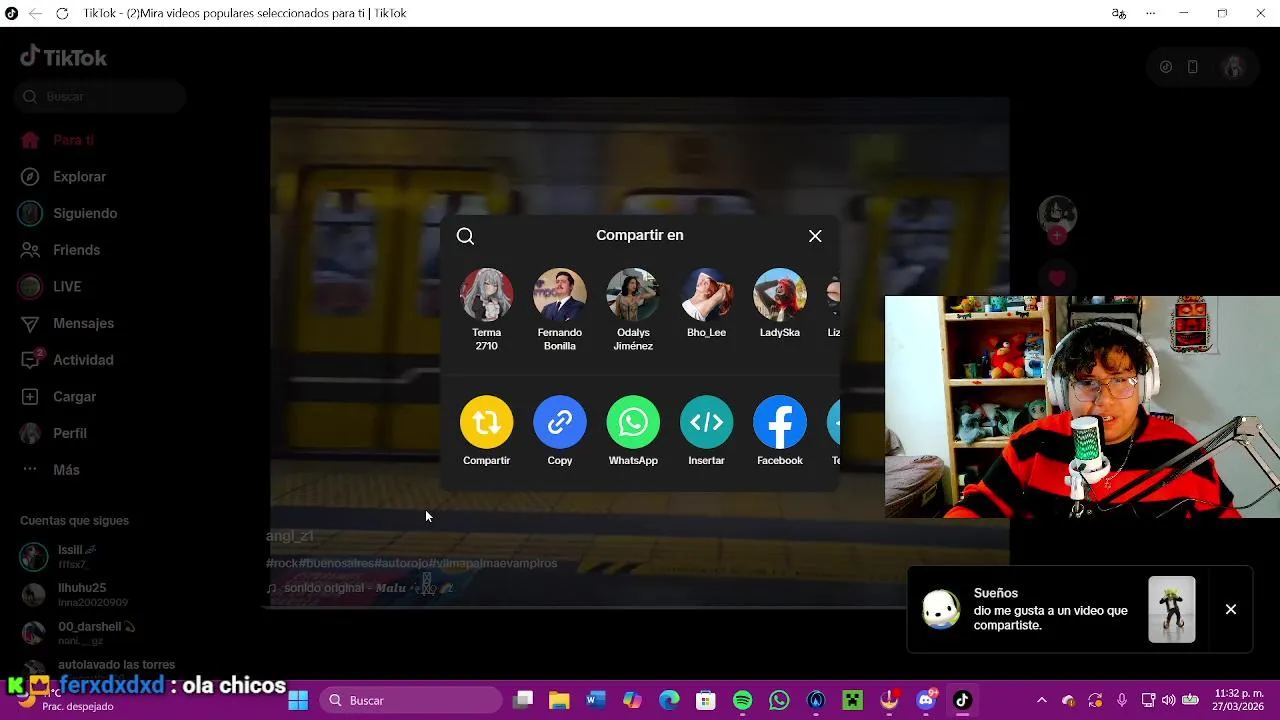Viewport: 1280px width, 720px height.
Task: Open Discord from the taskbar
Action: point(926,700)
